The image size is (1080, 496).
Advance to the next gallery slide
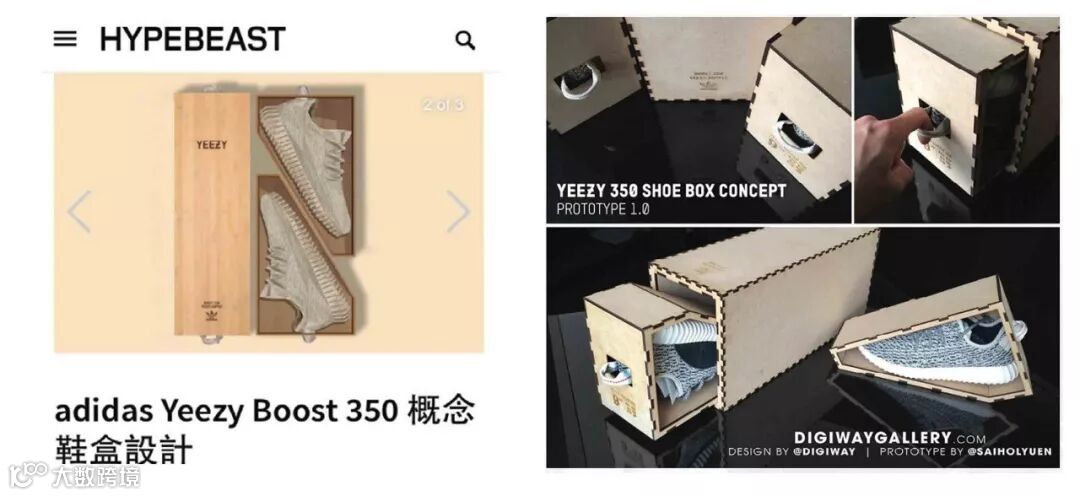(x=458, y=211)
